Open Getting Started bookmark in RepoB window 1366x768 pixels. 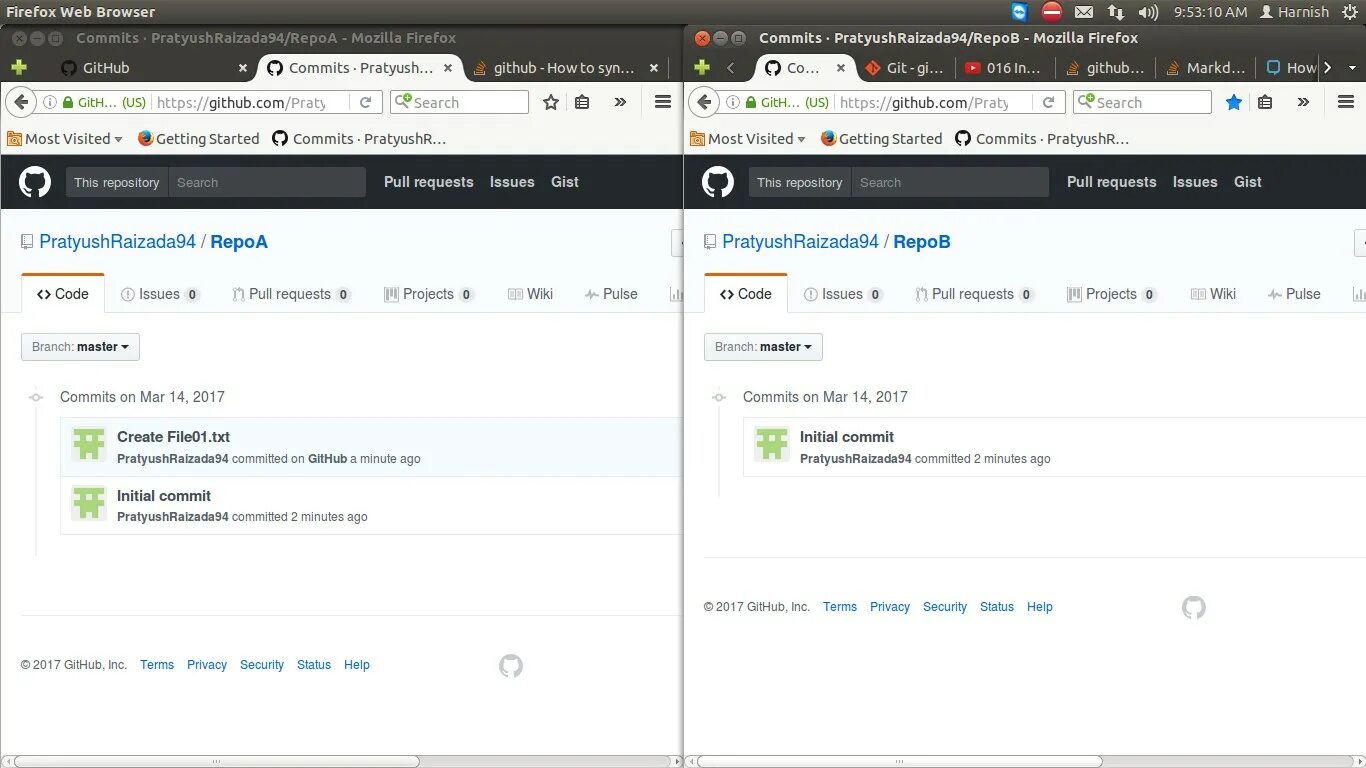pyautogui.click(x=881, y=139)
